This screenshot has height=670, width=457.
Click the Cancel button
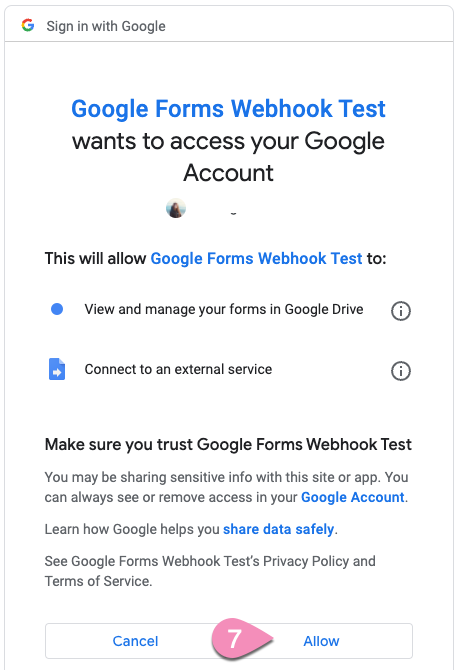tap(135, 641)
